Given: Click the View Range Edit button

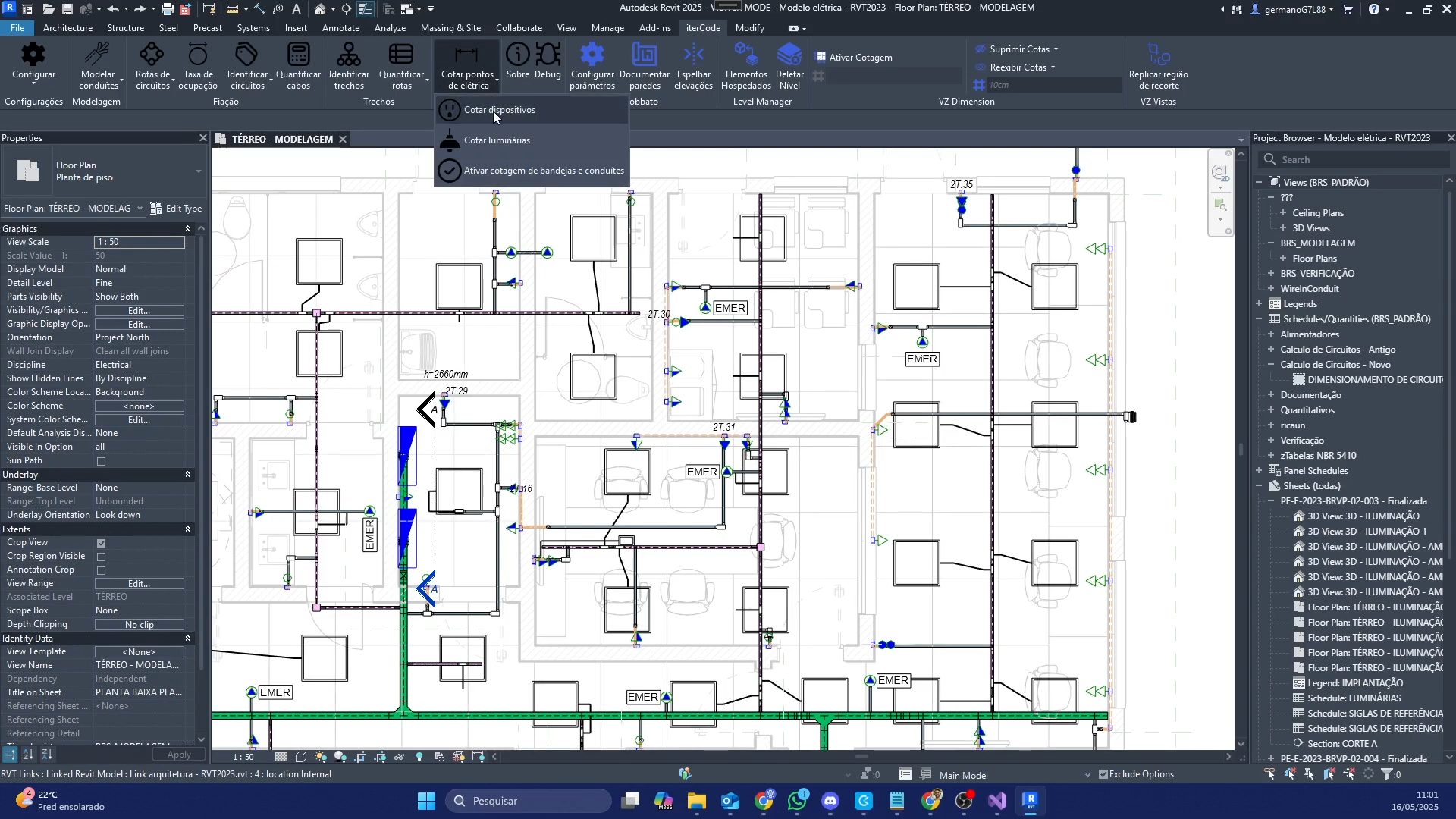Looking at the screenshot, I should click(139, 584).
